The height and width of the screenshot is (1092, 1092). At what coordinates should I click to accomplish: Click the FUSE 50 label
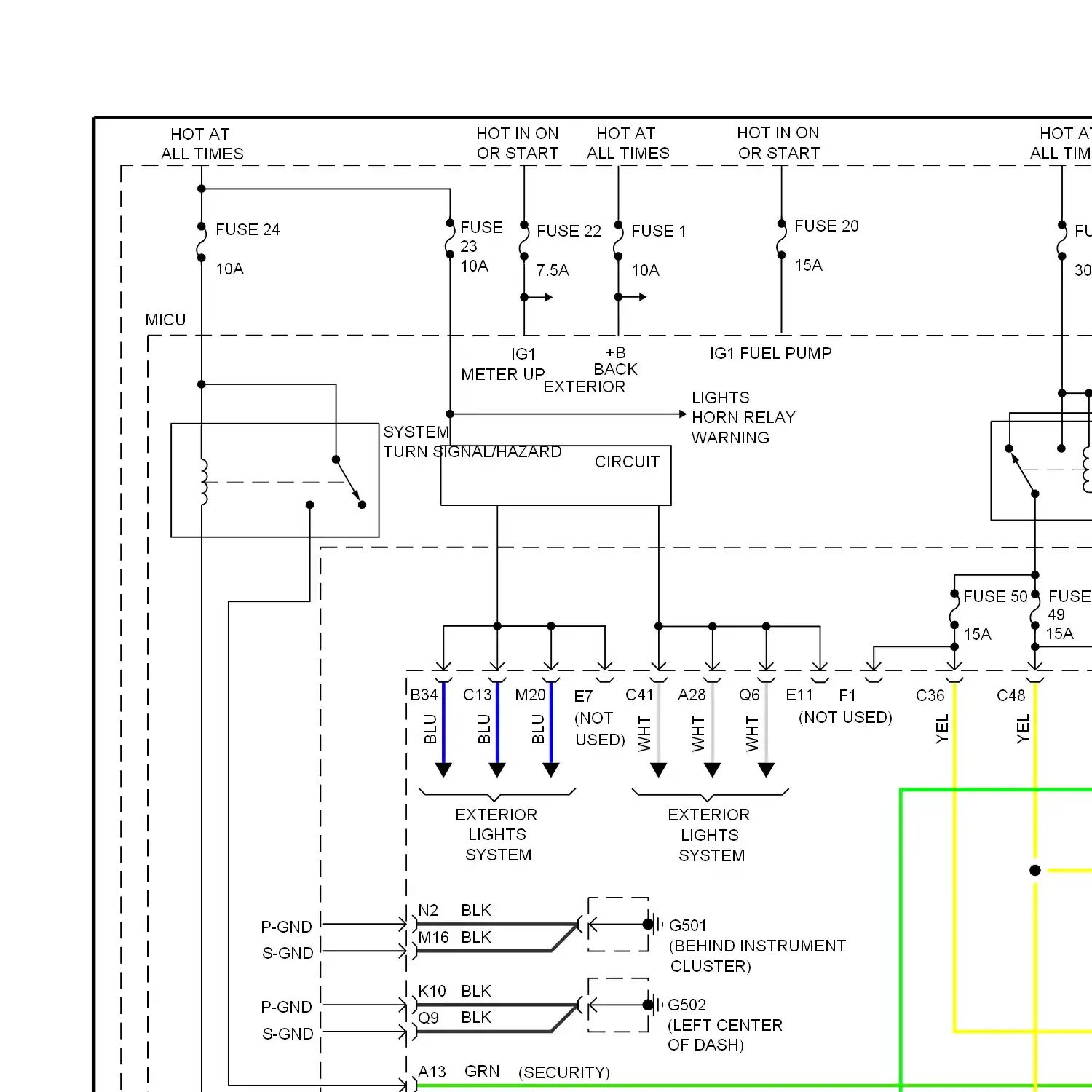click(995, 596)
